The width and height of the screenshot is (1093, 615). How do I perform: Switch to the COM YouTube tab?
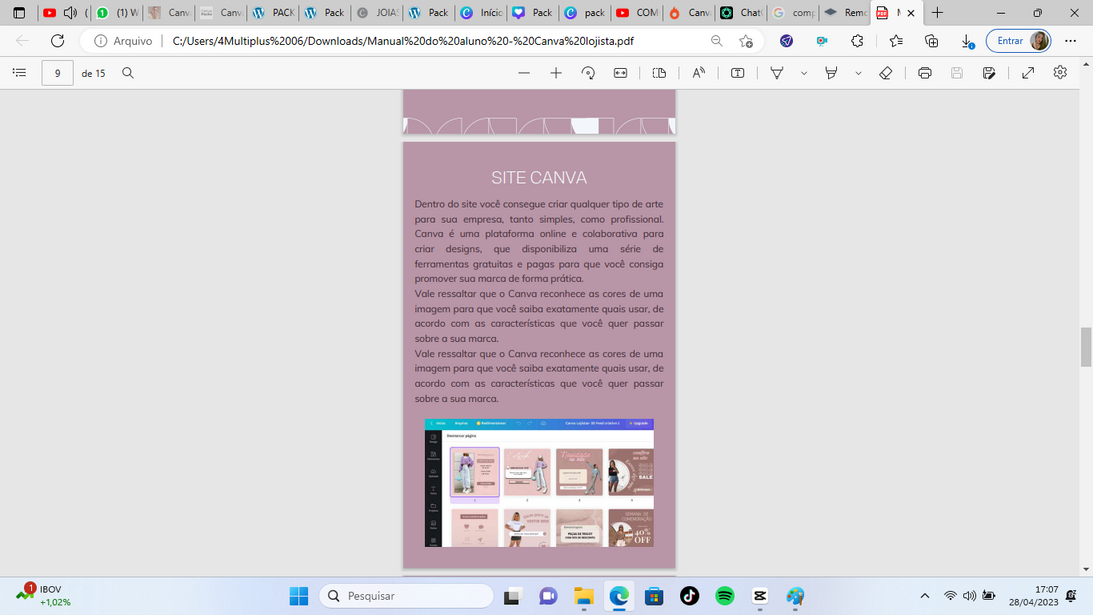637,13
